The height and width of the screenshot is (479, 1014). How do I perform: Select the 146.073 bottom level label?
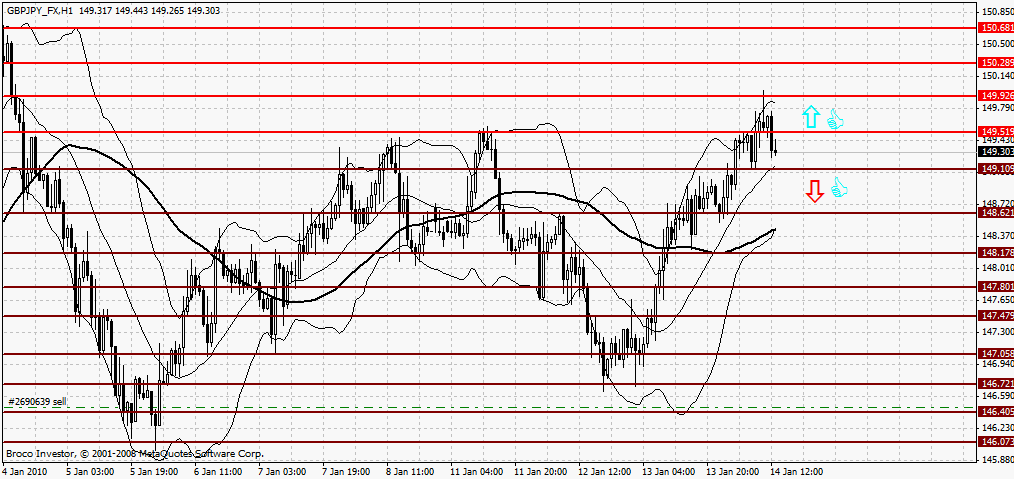point(996,441)
